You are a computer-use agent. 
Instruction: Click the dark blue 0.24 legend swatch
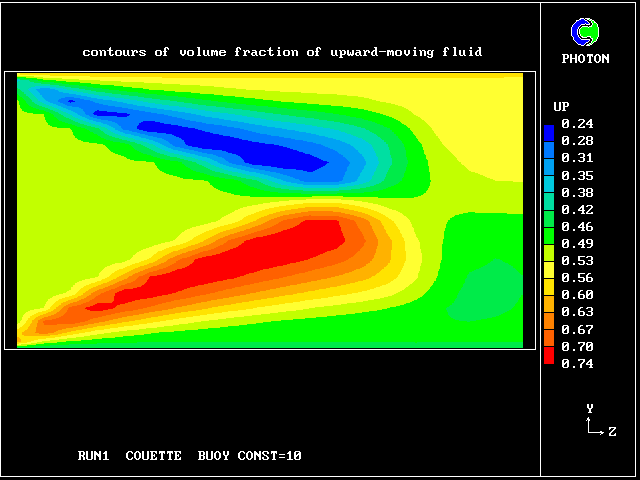(549, 131)
